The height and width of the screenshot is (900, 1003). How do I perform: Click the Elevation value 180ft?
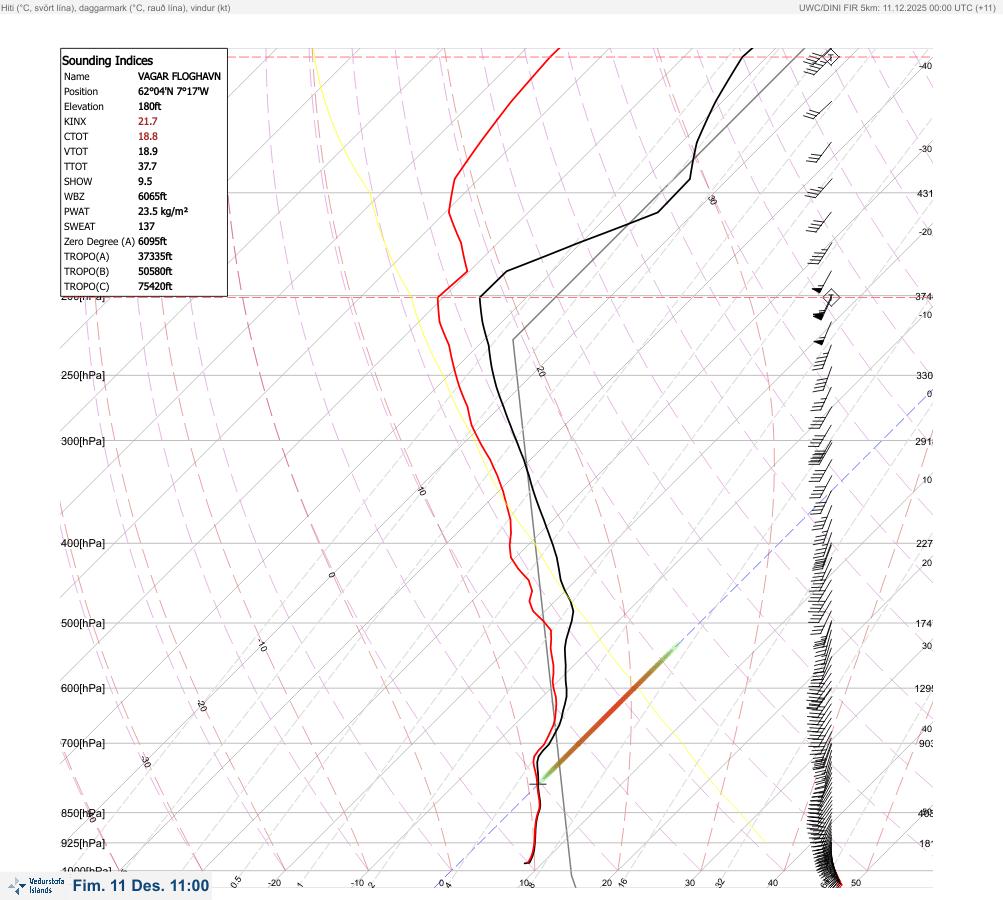(150, 106)
